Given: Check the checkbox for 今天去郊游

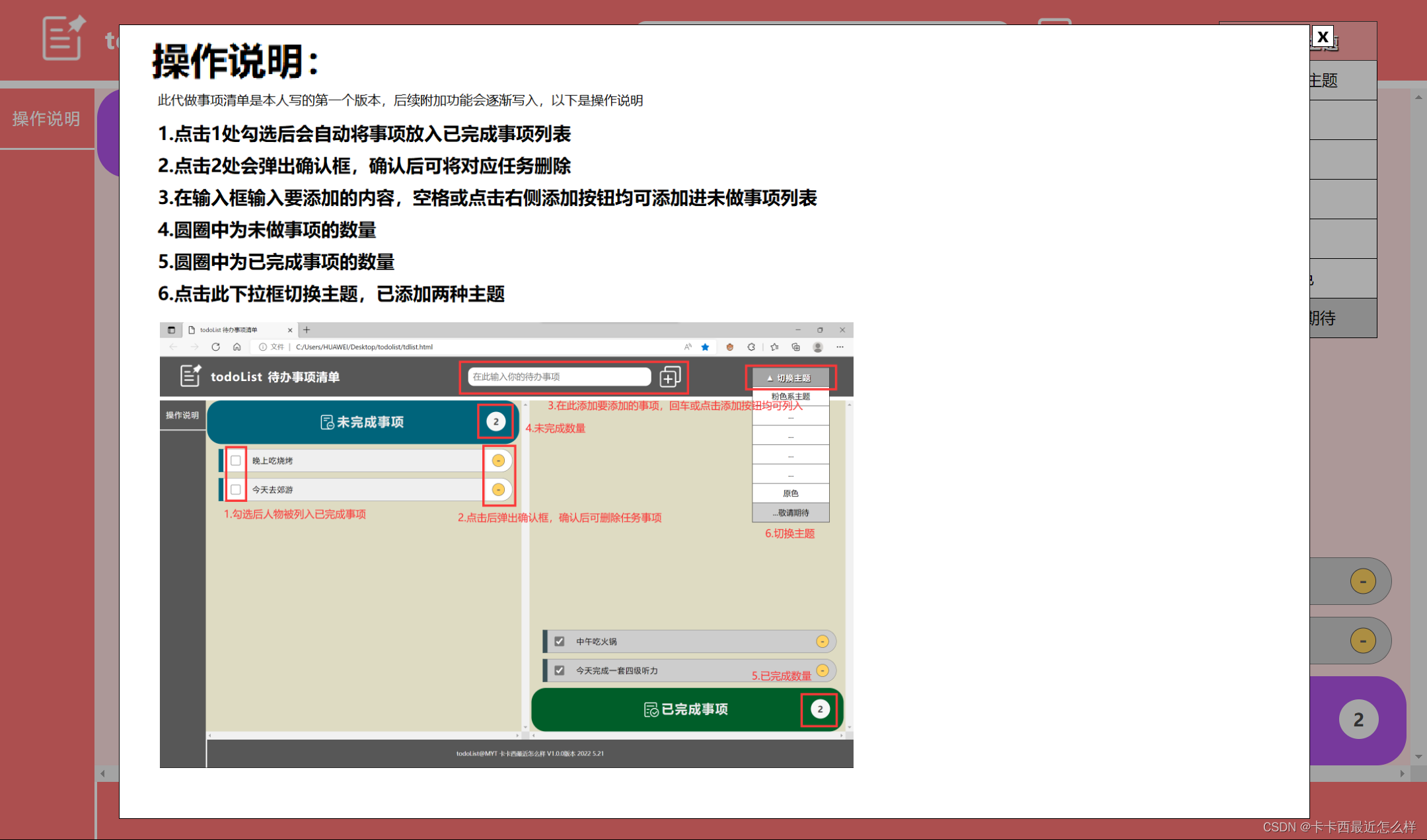Looking at the screenshot, I should point(236,489).
